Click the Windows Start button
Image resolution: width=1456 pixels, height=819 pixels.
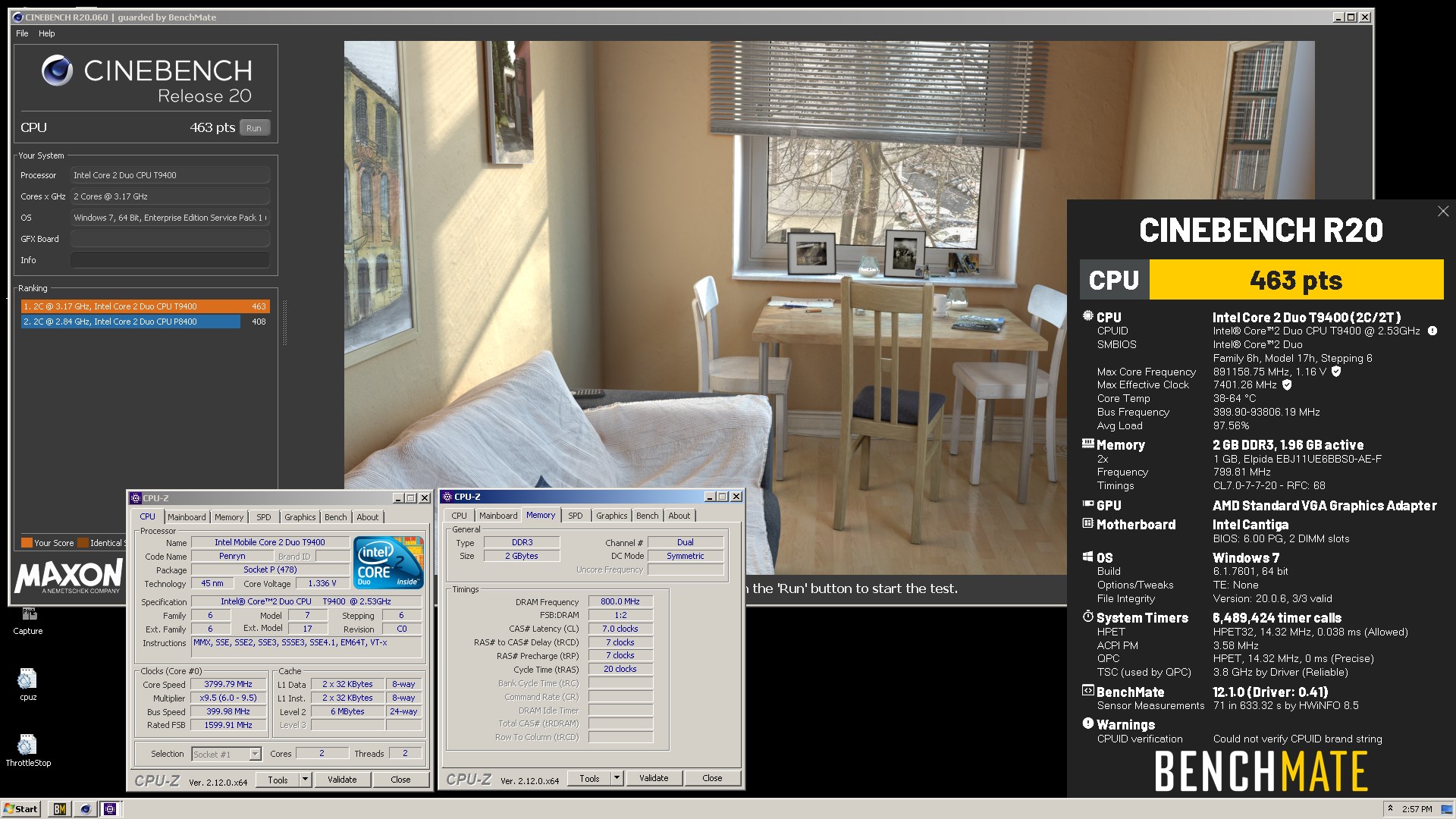pos(20,809)
